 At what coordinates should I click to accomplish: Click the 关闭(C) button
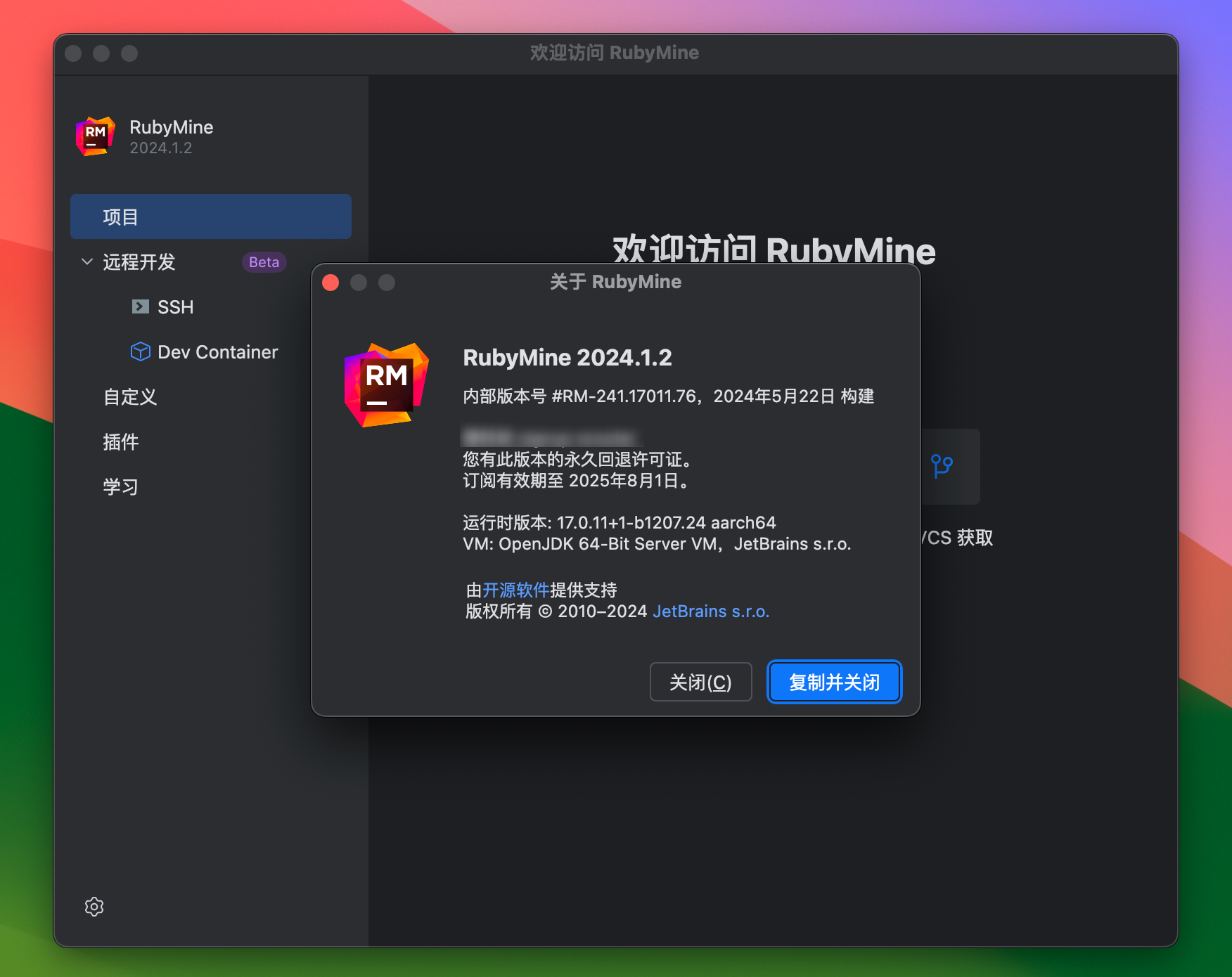pos(700,682)
